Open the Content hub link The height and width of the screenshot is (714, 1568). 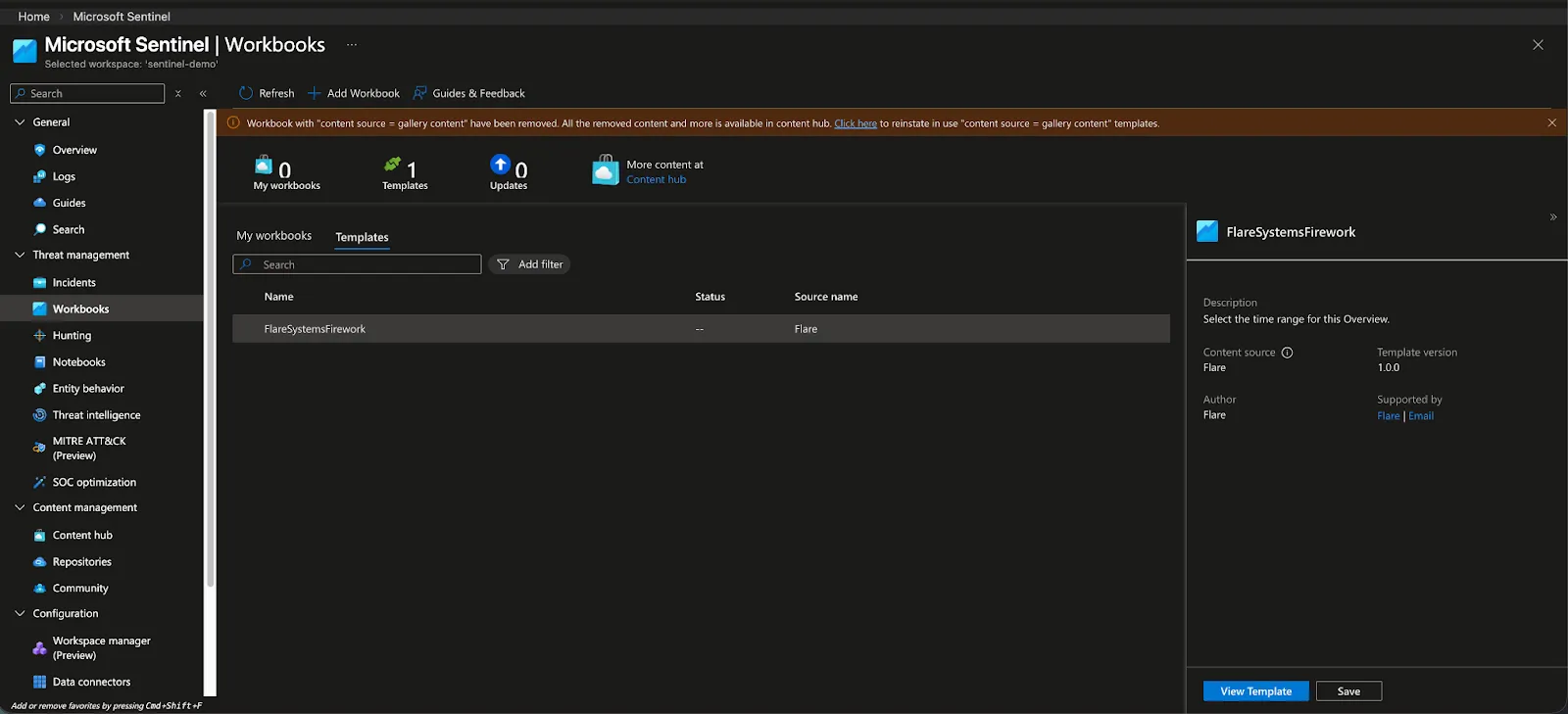coord(656,180)
